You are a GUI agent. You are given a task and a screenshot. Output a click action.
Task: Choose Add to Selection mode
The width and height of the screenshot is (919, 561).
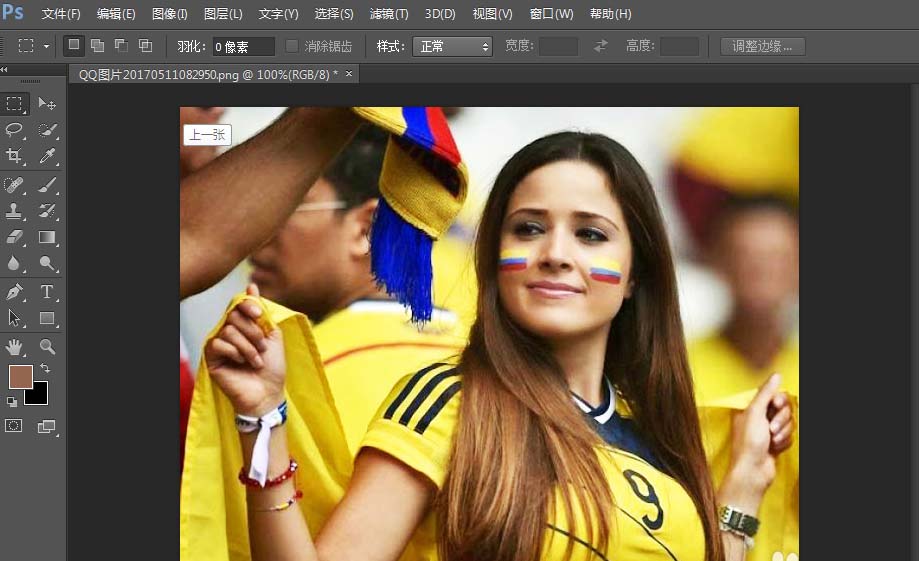point(97,45)
